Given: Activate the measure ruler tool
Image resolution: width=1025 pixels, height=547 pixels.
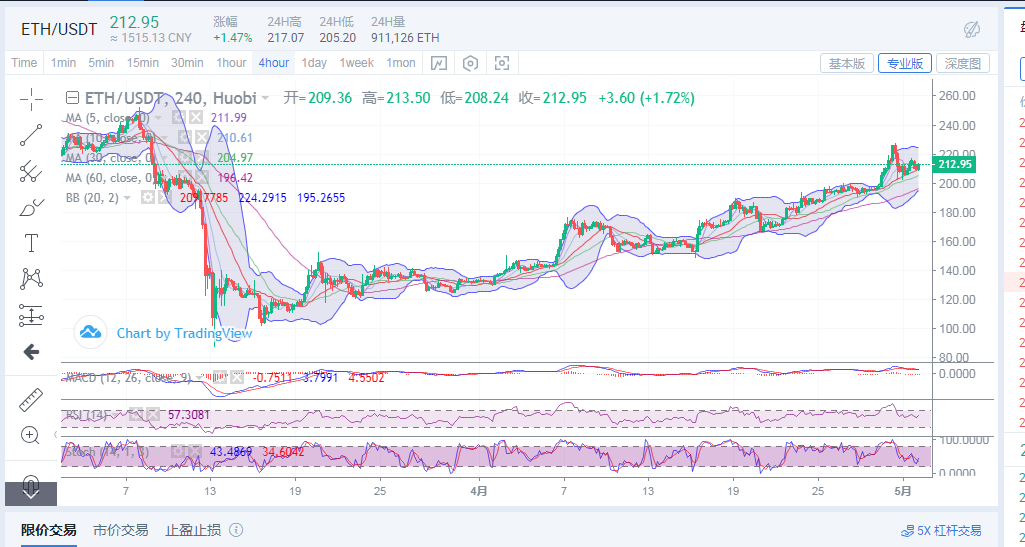Looking at the screenshot, I should coord(31,400).
